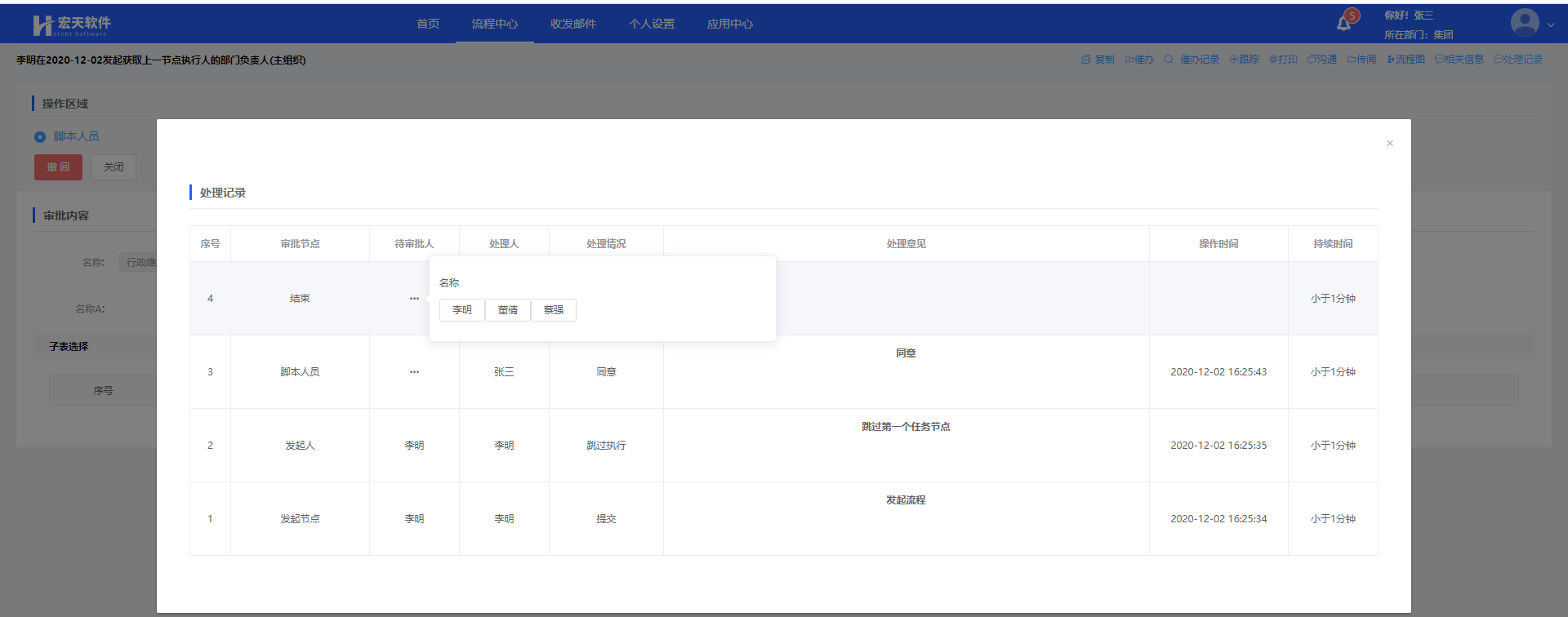Viewport: 1568px width, 617px height.
Task: Click the 沟通 (communicate) toolbar icon
Action: [1312, 60]
